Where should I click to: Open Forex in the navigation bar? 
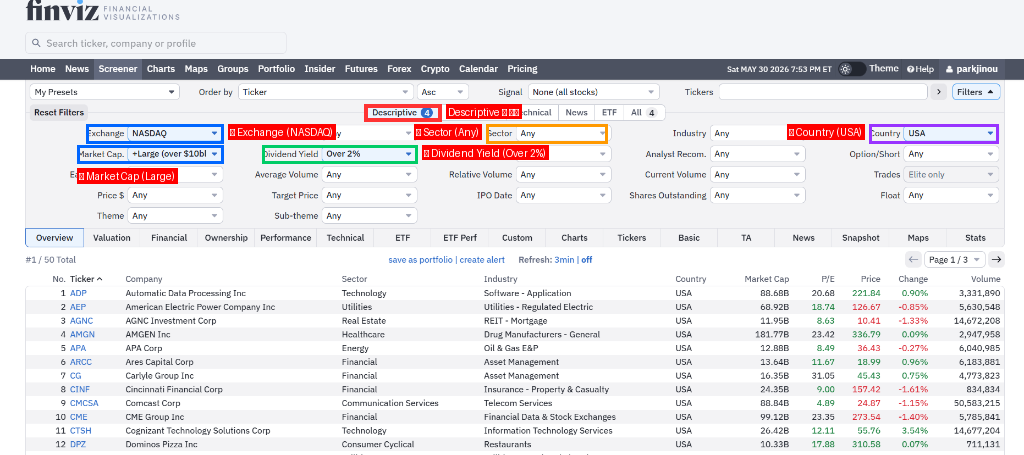(x=399, y=69)
